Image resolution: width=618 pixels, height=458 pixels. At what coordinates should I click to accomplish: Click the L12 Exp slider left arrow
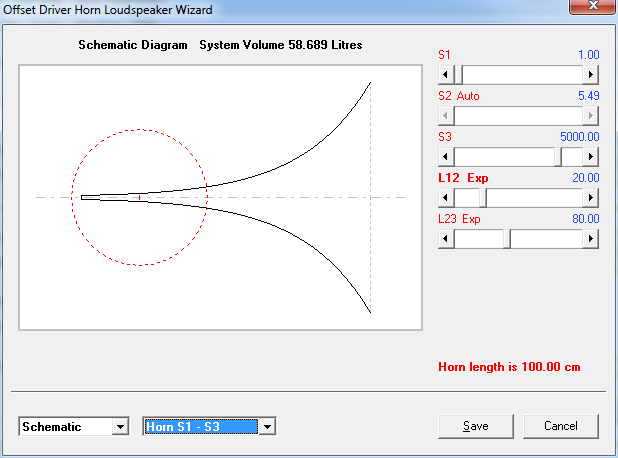tap(446, 197)
